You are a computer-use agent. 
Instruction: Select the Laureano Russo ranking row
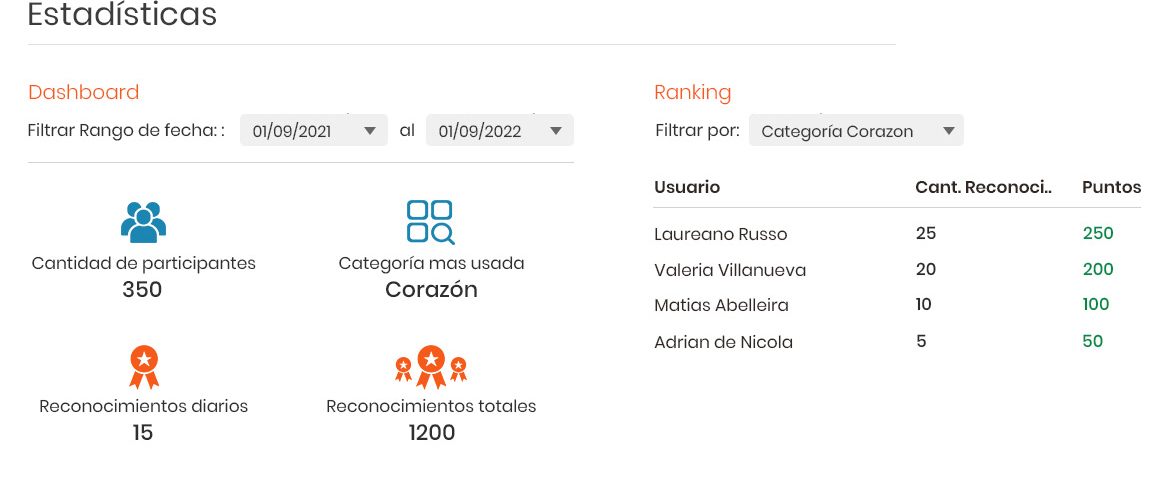tap(897, 234)
